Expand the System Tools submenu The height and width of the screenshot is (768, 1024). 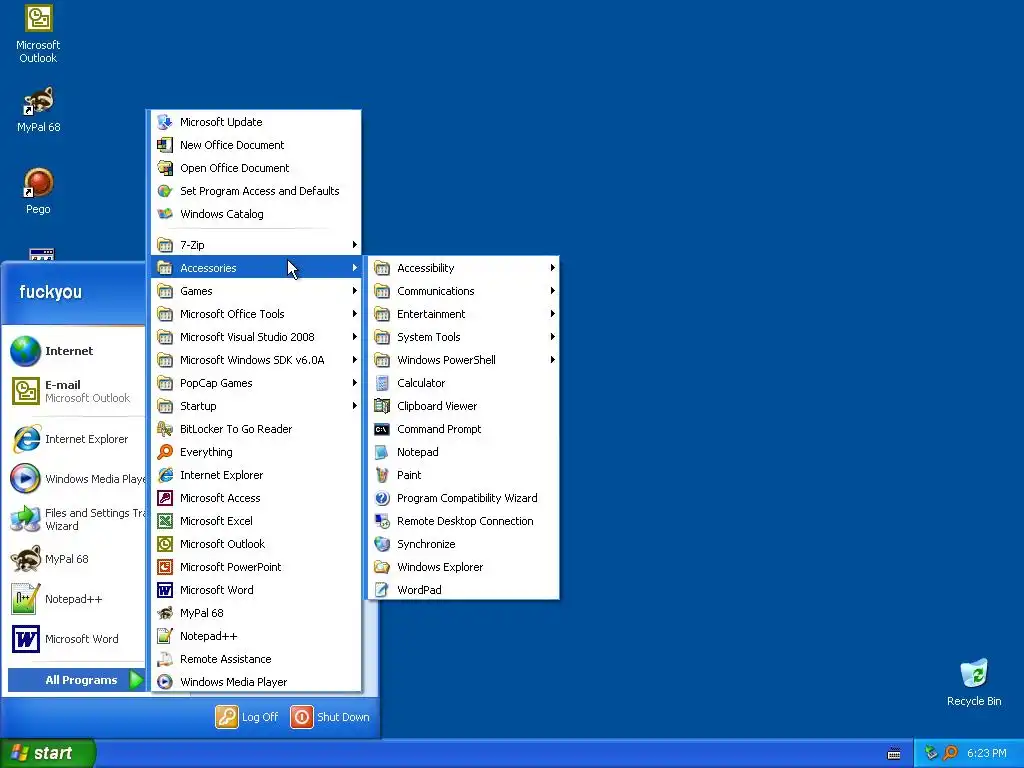click(x=464, y=337)
